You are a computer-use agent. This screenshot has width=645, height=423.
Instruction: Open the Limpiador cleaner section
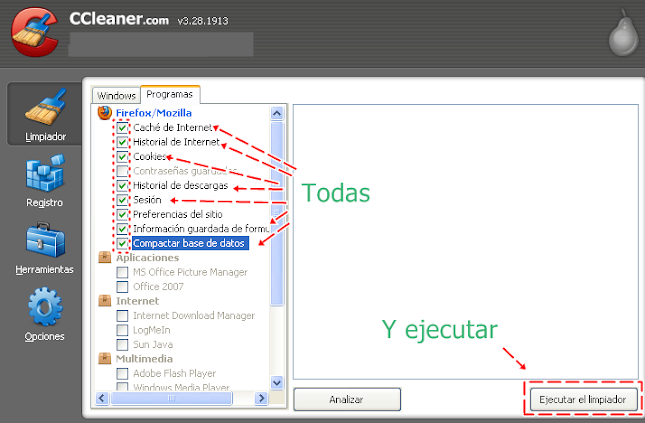pyautogui.click(x=44, y=114)
